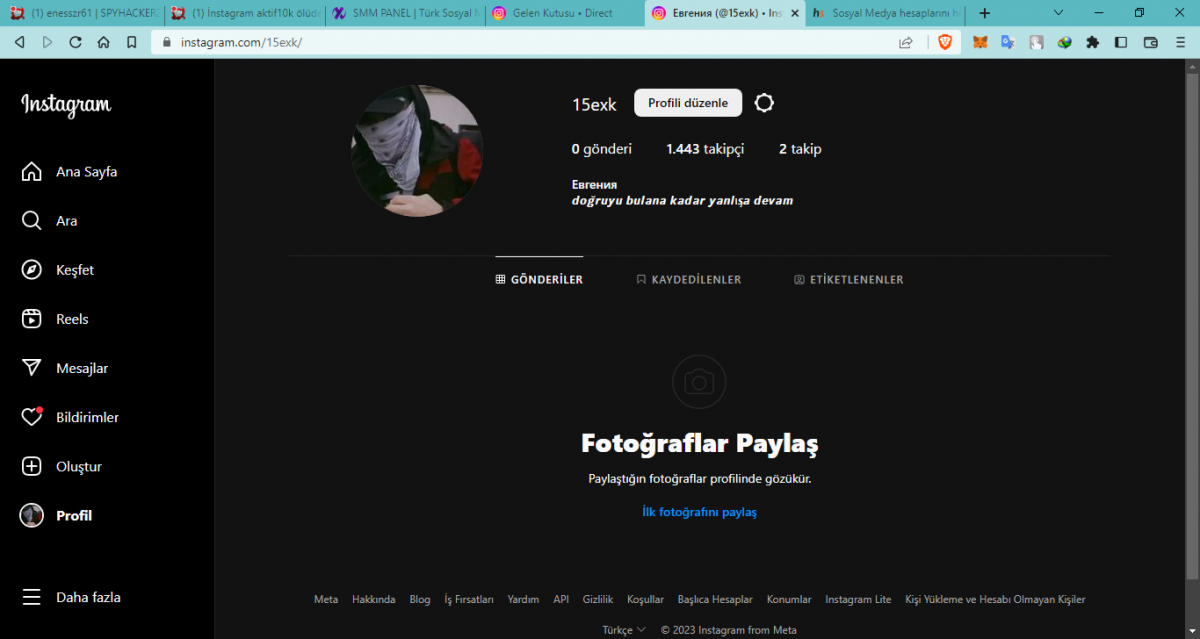
Task: Switch to İnstagram aktif10k browser tab
Action: [x=245, y=13]
